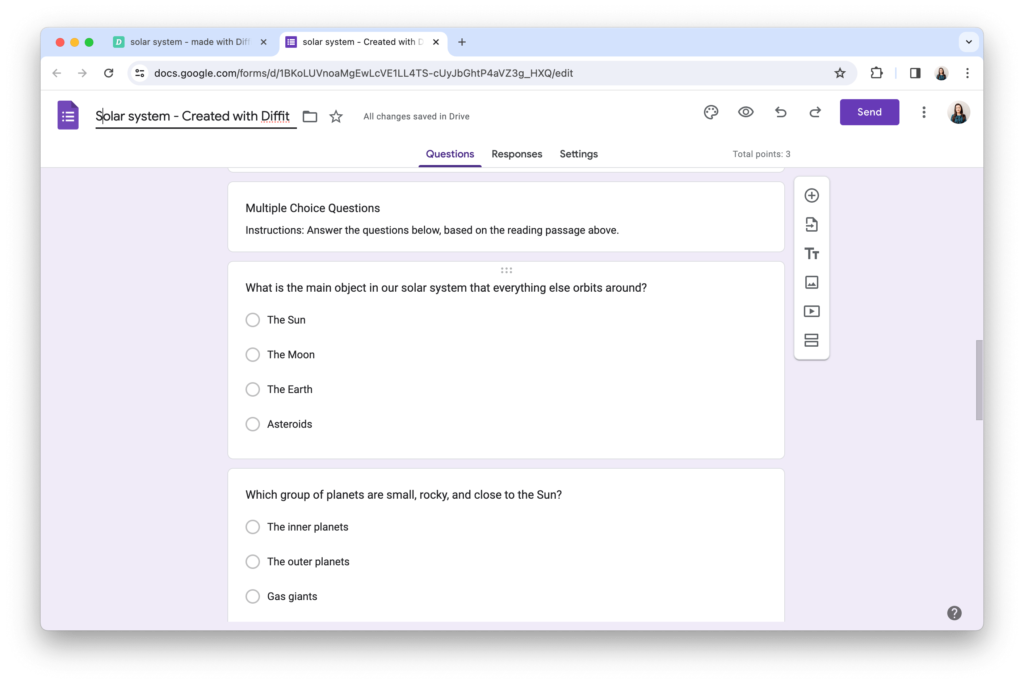Add a new question using the plus icon
The height and width of the screenshot is (684, 1024).
[x=811, y=195]
